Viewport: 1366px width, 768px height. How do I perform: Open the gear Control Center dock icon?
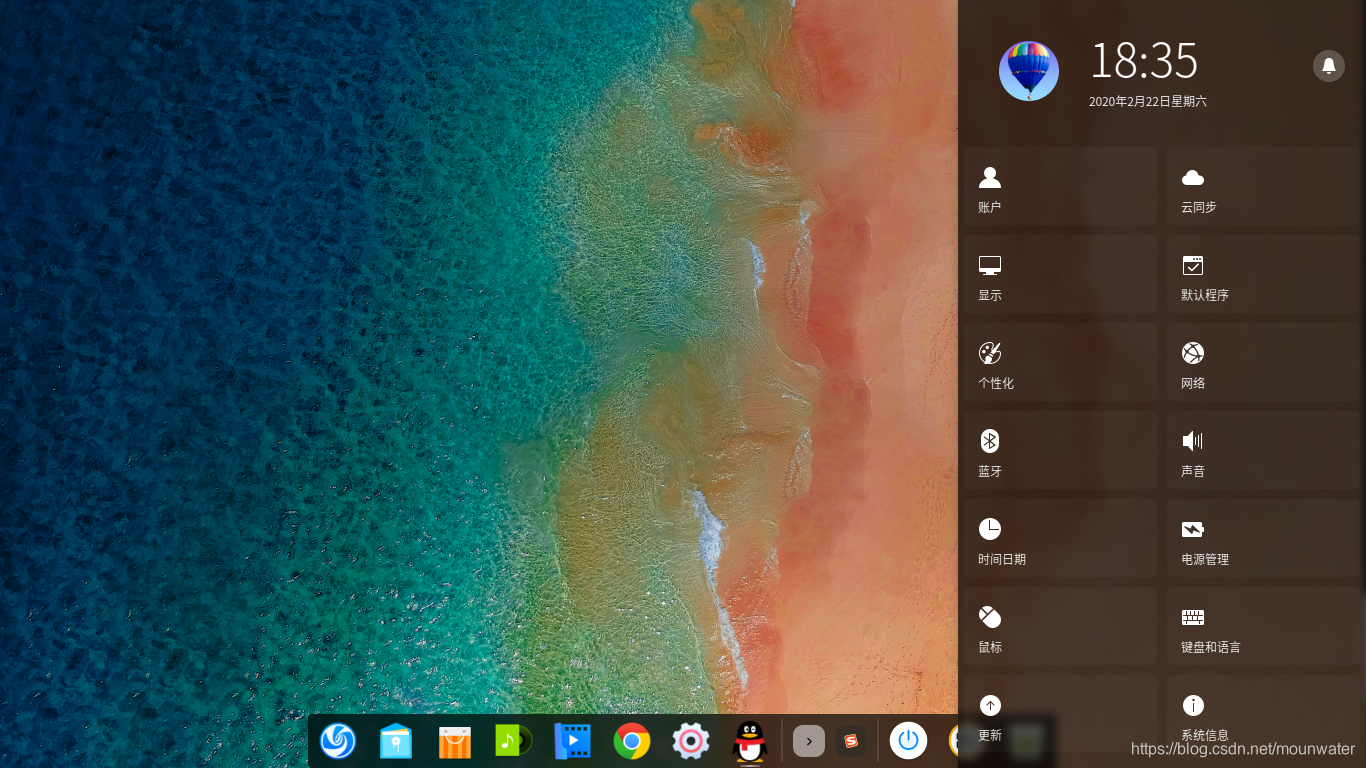[x=691, y=741]
